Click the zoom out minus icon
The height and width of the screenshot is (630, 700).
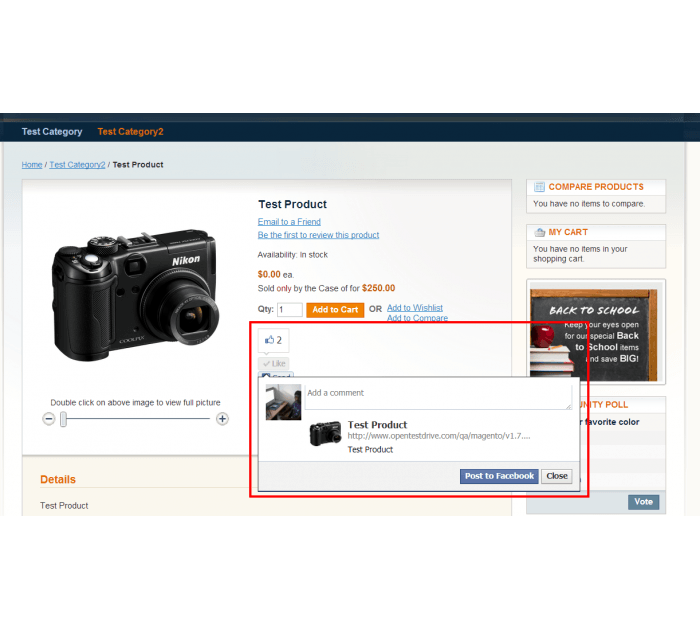(x=49, y=419)
